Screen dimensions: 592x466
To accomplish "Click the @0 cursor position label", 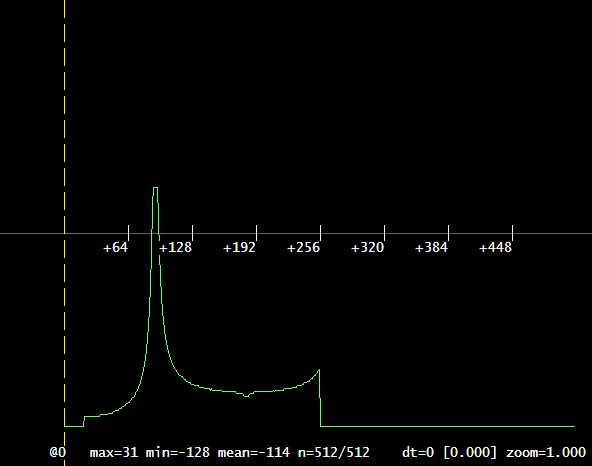I will coord(58,452).
